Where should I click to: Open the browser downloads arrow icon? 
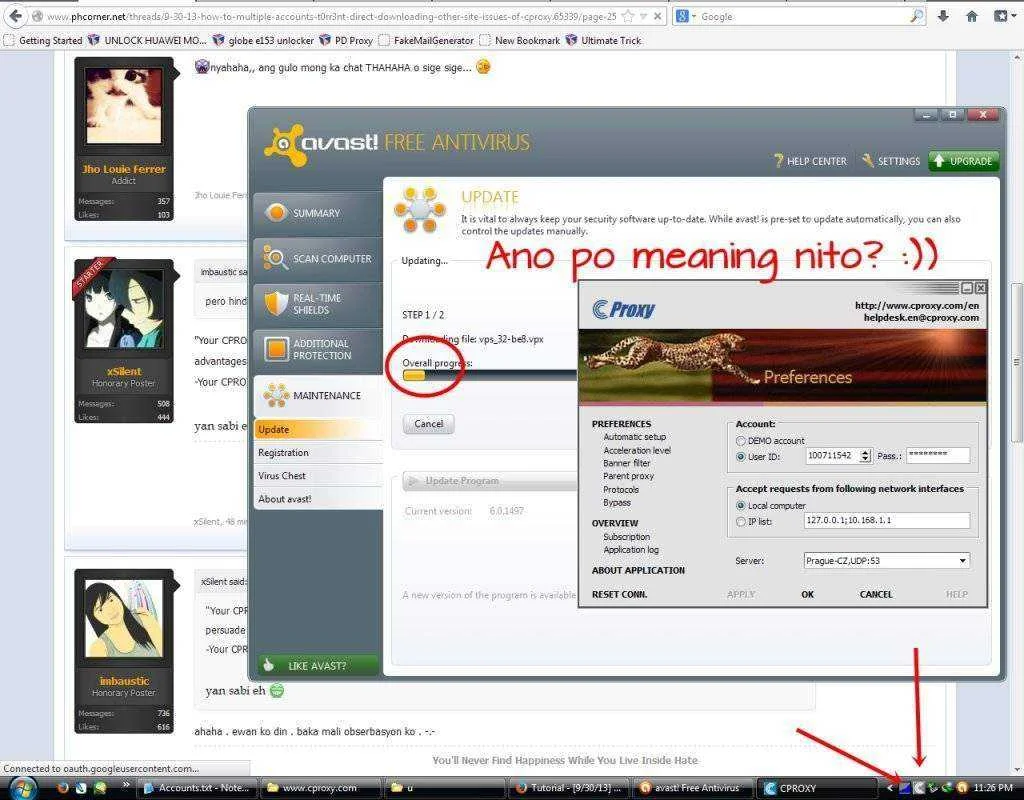[943, 16]
